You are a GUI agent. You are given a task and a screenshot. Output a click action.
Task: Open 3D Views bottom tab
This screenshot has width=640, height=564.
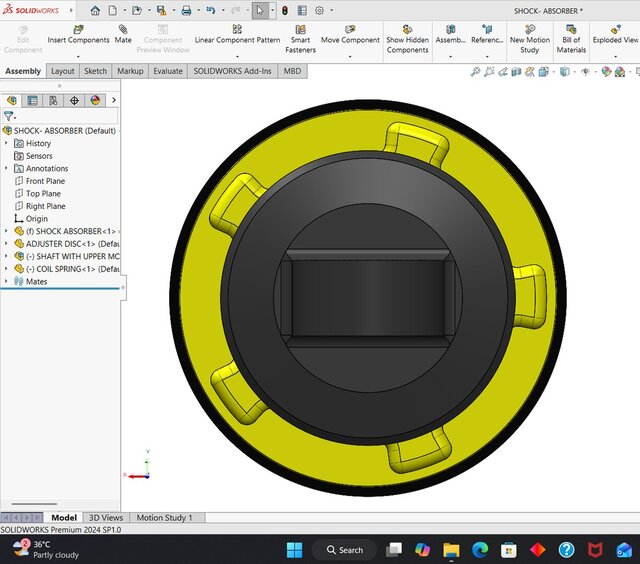[x=106, y=517]
